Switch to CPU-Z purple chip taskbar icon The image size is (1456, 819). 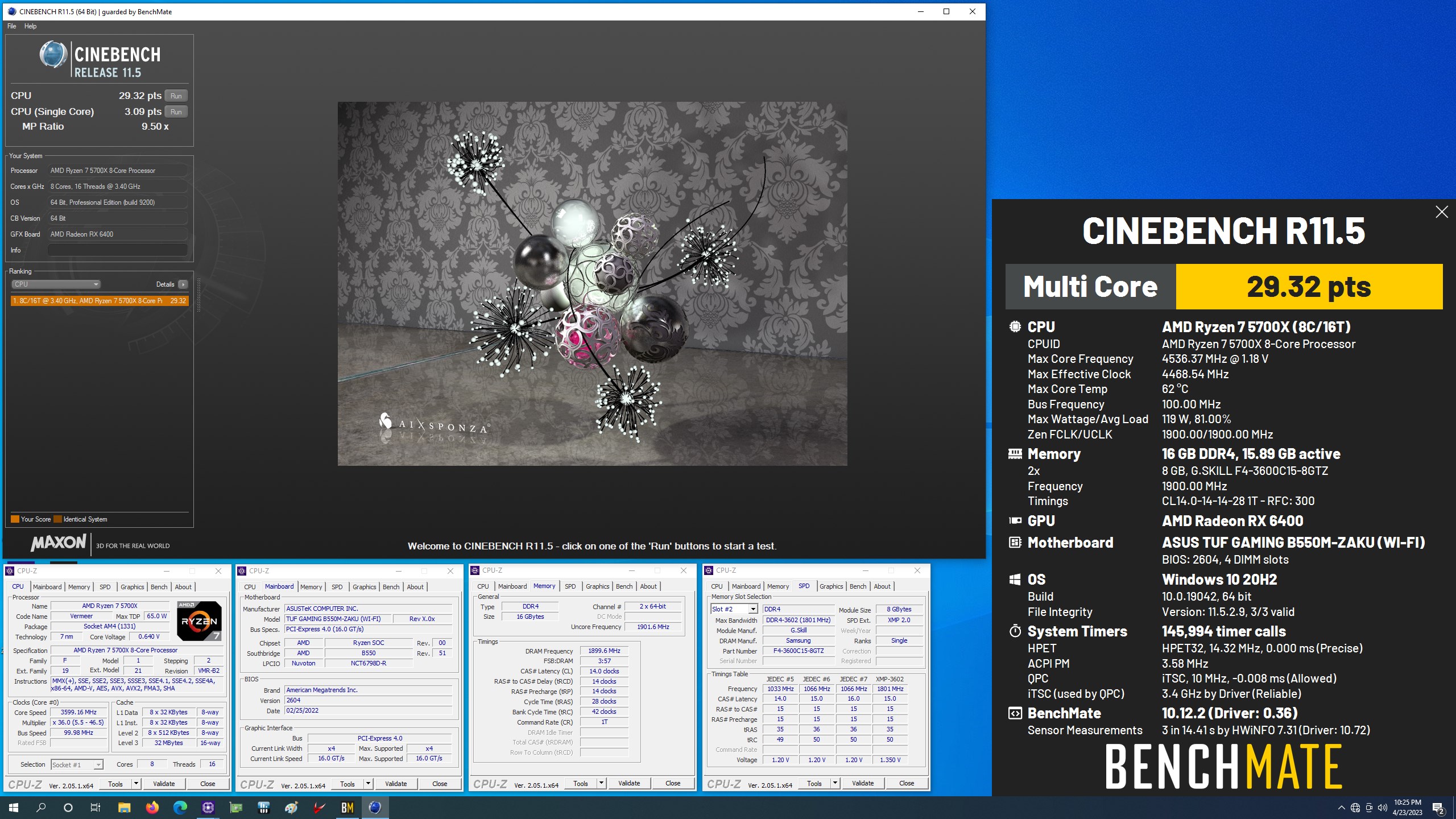(208, 807)
